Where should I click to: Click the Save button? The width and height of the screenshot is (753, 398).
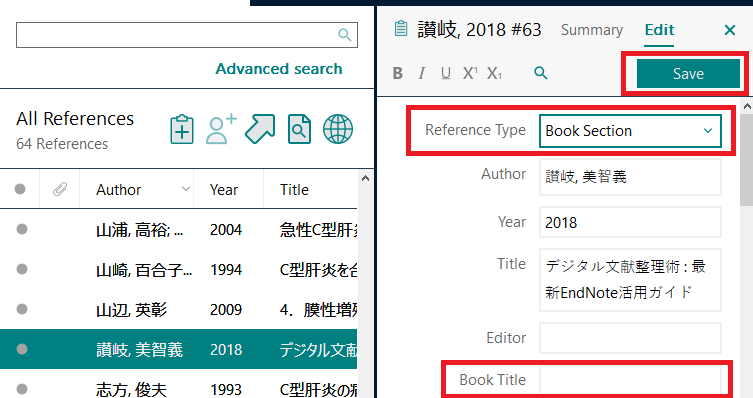pos(688,73)
